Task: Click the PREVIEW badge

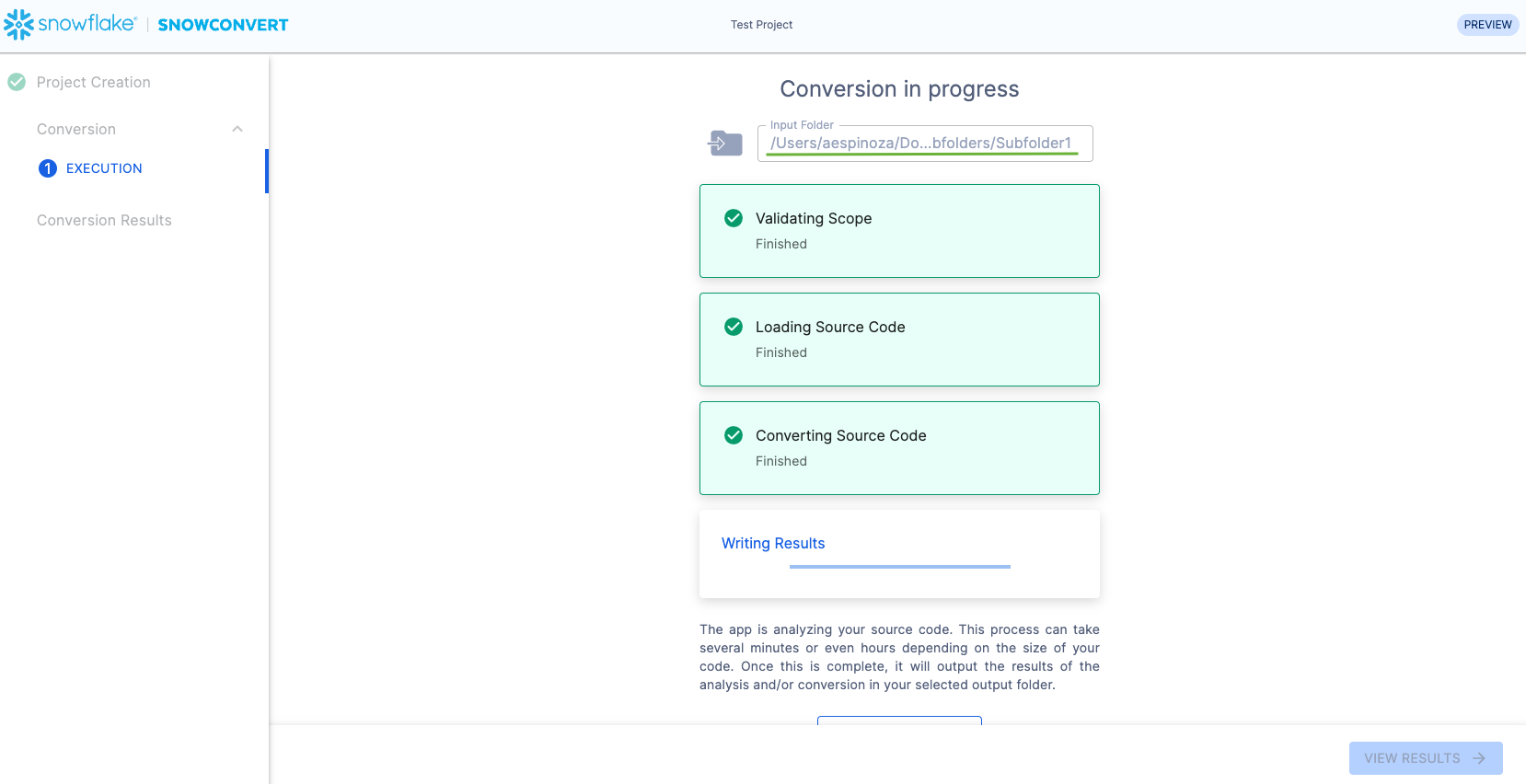Action: pyautogui.click(x=1487, y=25)
